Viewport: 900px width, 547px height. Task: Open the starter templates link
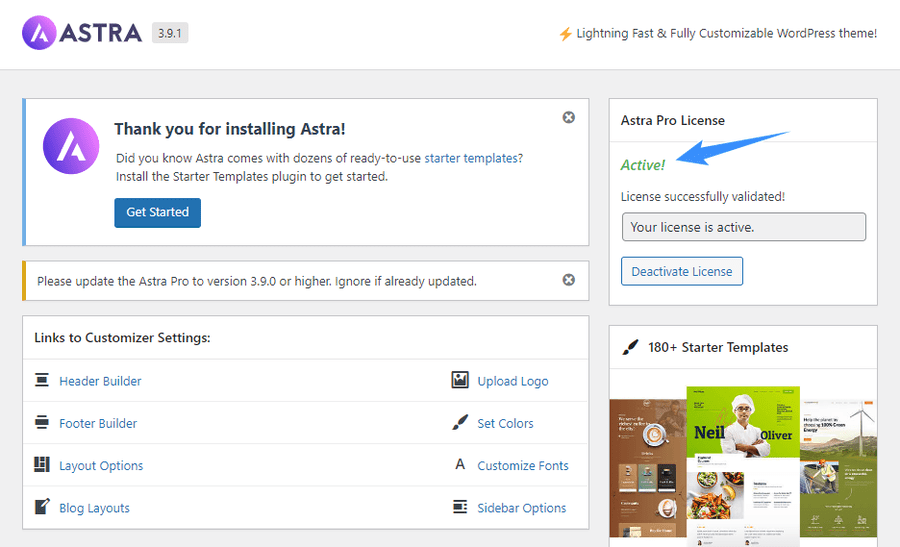point(473,158)
